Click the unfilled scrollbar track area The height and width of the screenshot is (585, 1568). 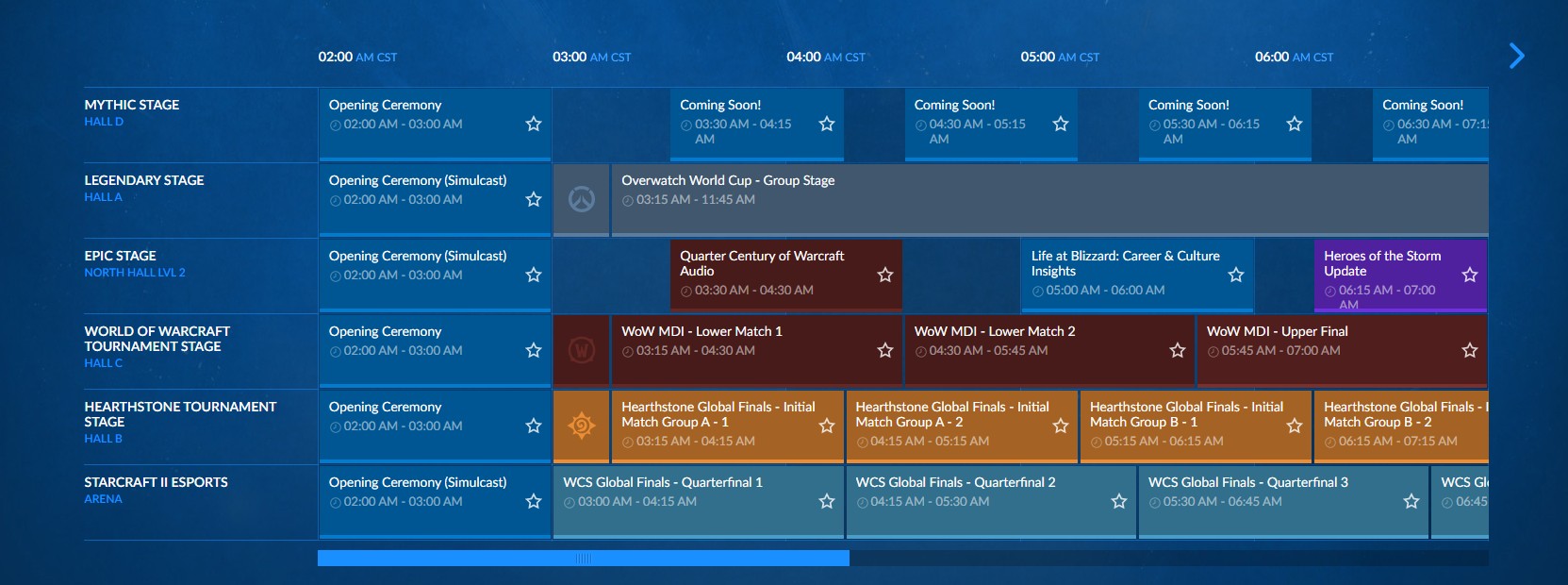[x=1169, y=559]
